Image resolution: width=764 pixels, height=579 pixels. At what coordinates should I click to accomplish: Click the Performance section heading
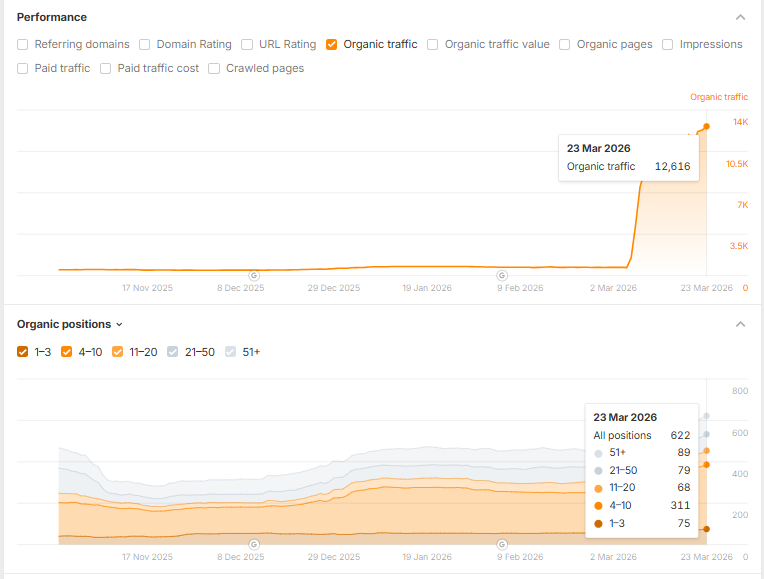[52, 17]
